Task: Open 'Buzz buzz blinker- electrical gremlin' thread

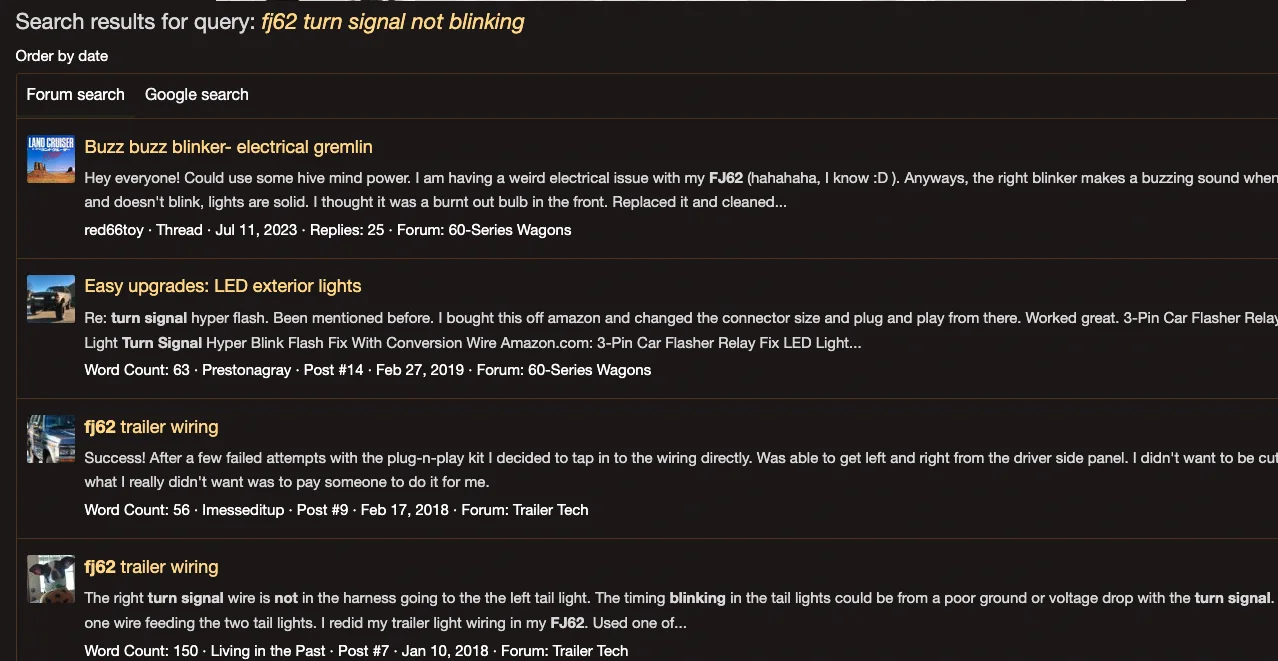Action: [x=228, y=147]
